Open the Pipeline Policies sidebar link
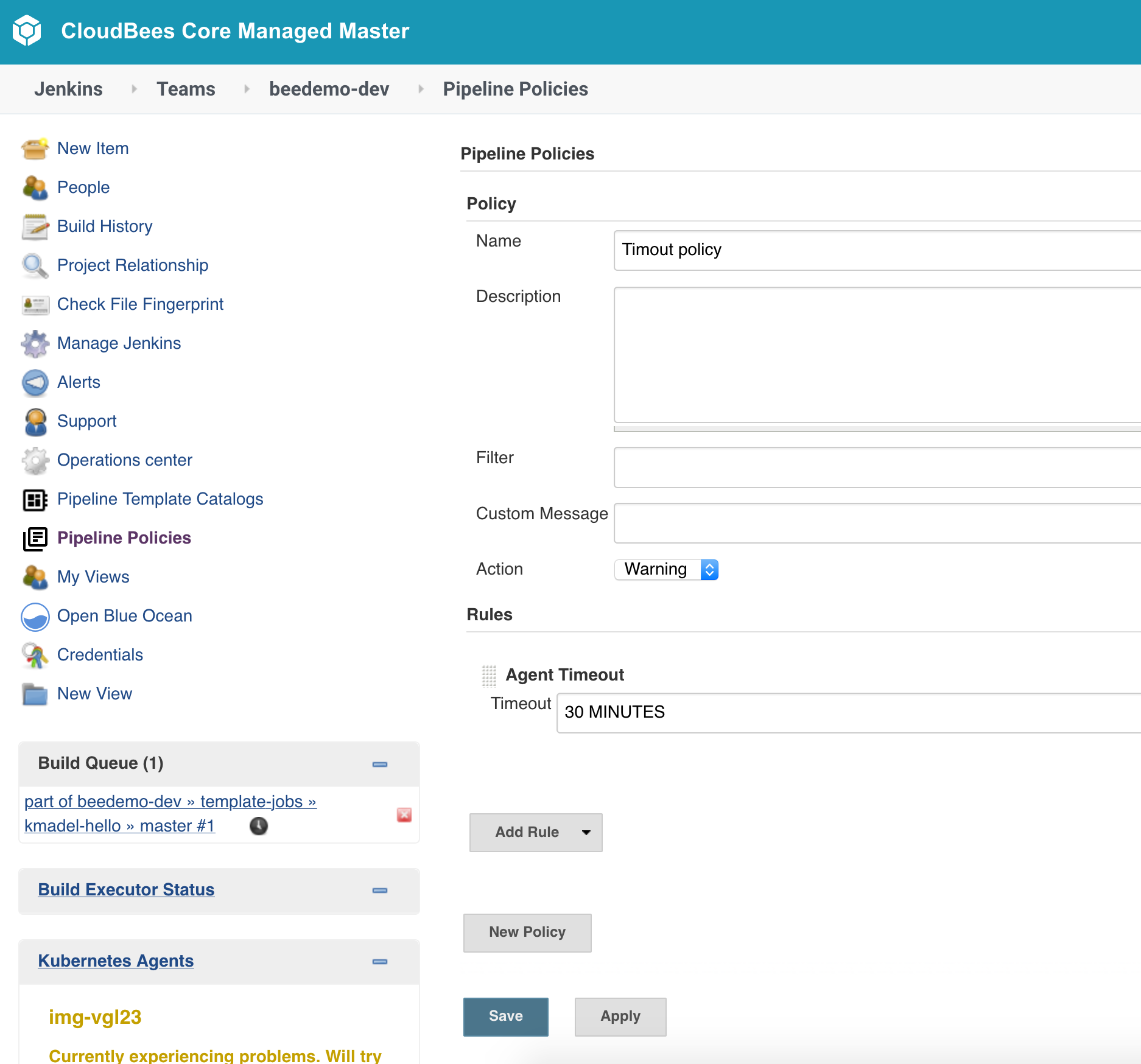This screenshot has width=1141, height=1064. 124,538
